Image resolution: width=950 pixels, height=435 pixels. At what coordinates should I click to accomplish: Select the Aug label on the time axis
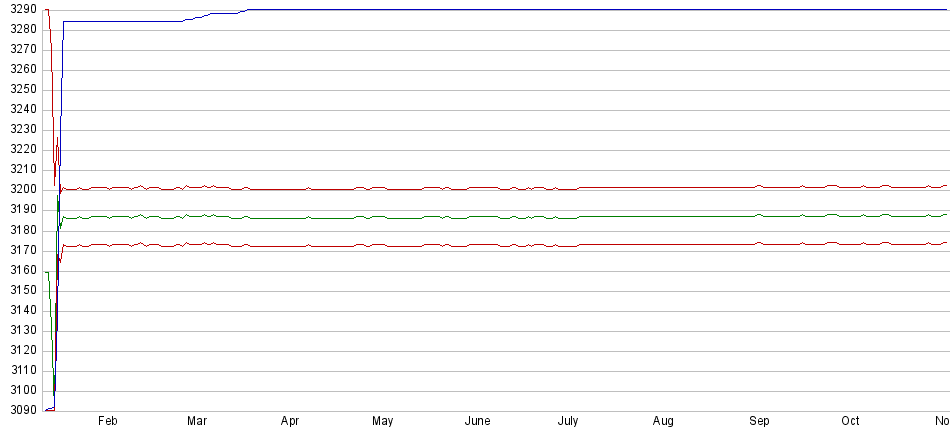662,422
